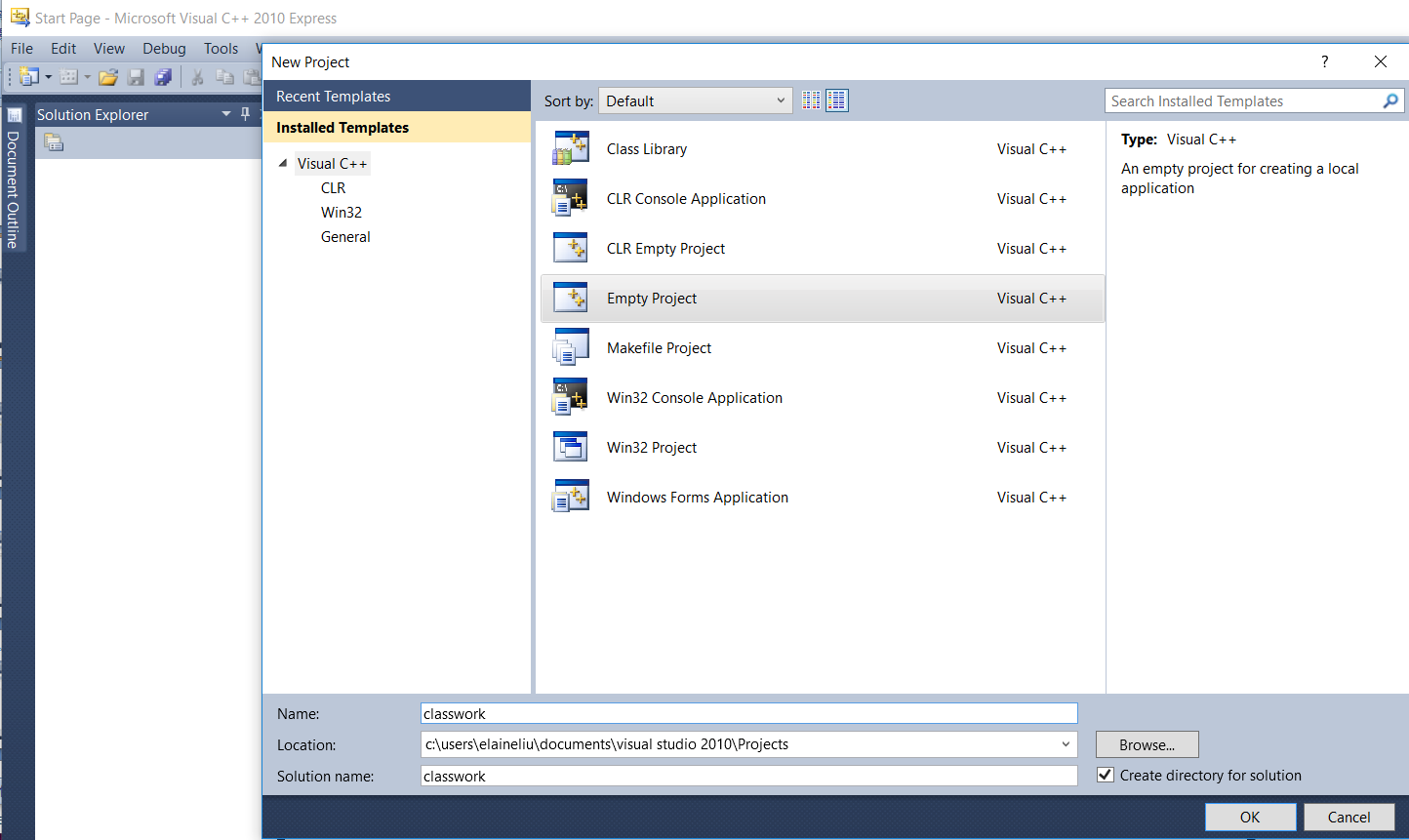
Task: Click the Save All icon
Action: pos(163,76)
